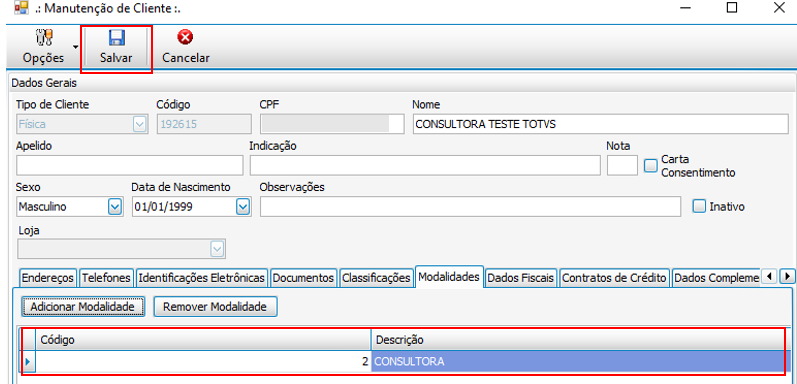This screenshot has width=797, height=384.
Task: Switch to the Telefones tab
Action: pos(107,278)
